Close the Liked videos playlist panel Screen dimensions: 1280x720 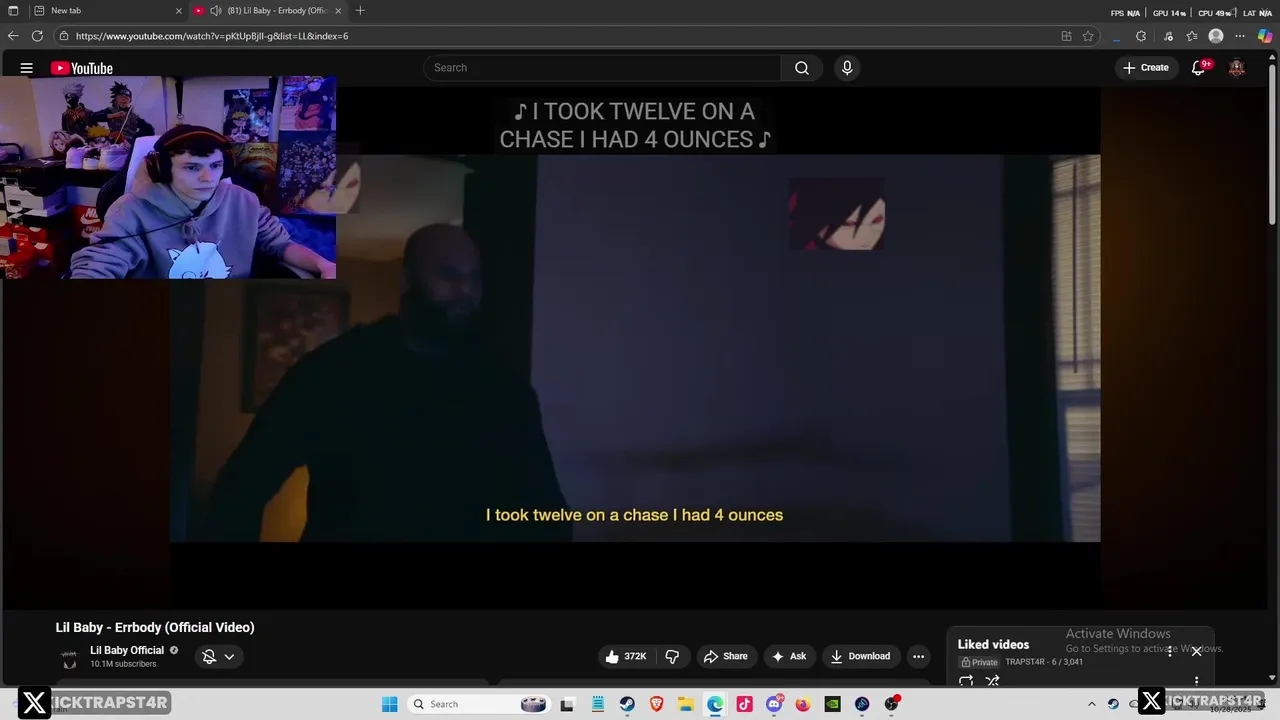(1196, 651)
